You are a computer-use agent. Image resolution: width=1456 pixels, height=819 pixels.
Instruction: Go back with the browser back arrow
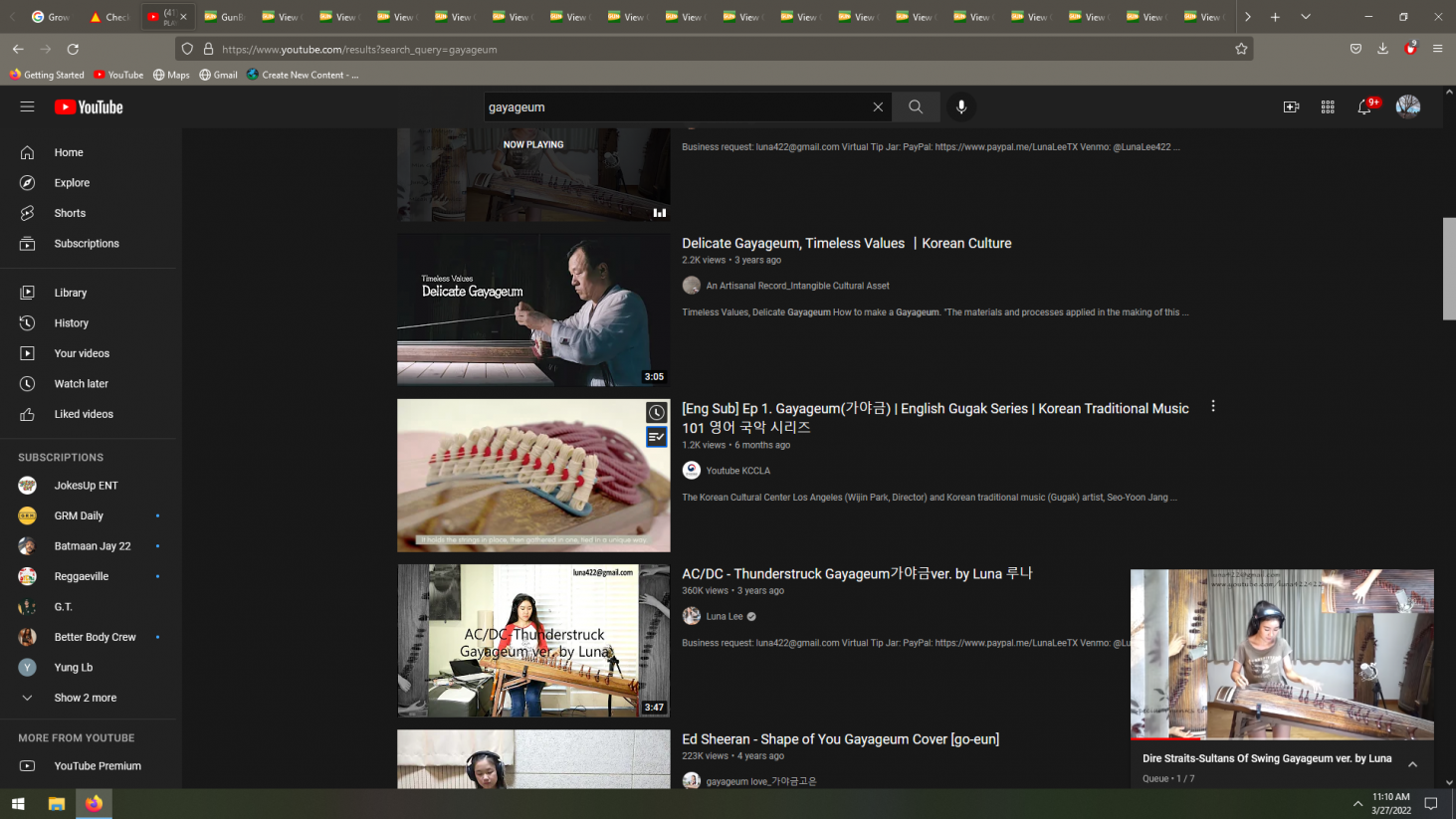click(18, 49)
